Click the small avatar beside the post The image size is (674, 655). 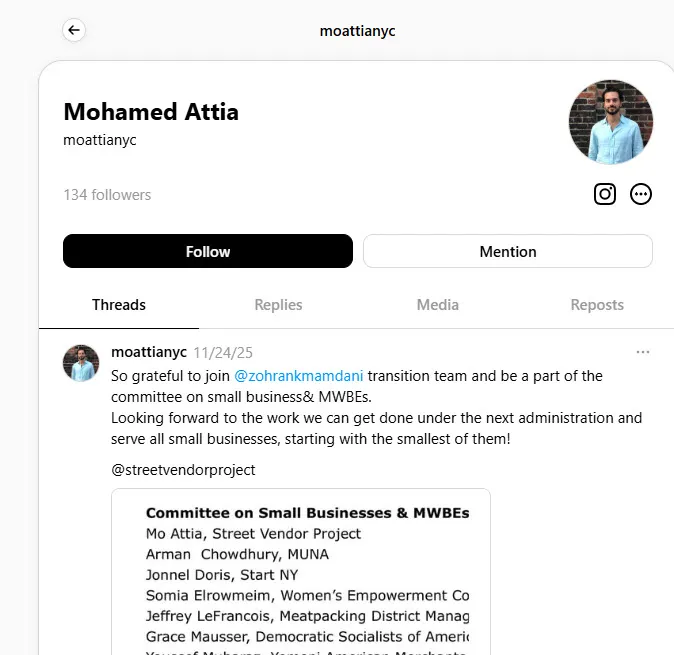(81, 363)
